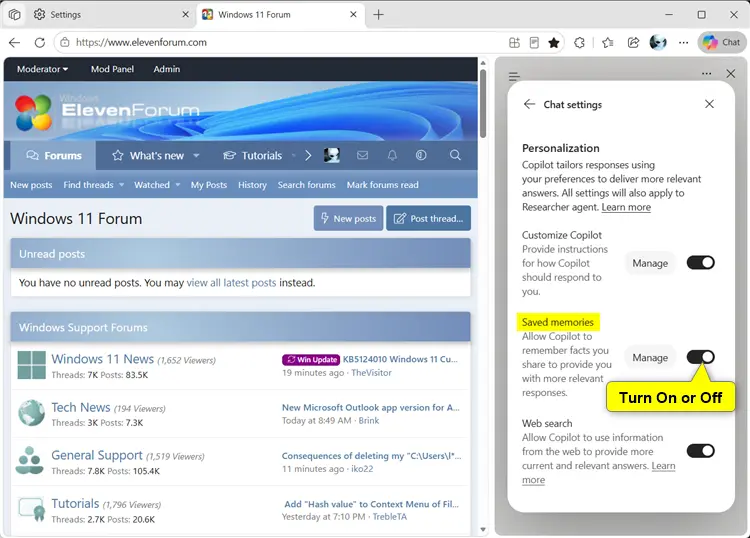Open the site information lock icon
Image resolution: width=750 pixels, height=538 pixels.
64,43
